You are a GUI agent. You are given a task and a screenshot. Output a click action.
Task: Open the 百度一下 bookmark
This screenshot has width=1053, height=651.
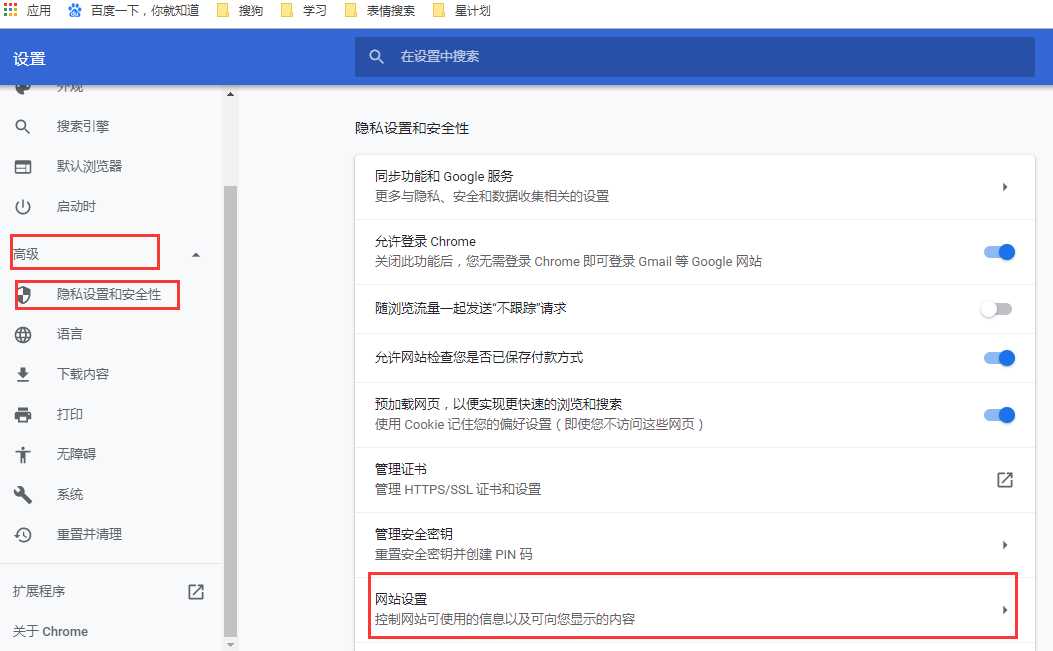[140, 13]
